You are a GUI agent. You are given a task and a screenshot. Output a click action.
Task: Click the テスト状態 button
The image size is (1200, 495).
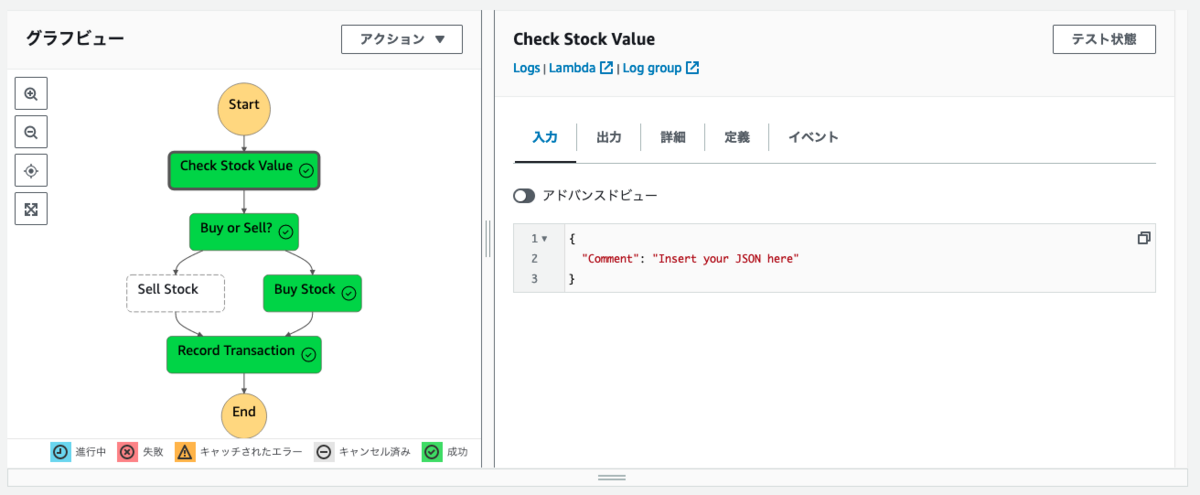(1104, 39)
